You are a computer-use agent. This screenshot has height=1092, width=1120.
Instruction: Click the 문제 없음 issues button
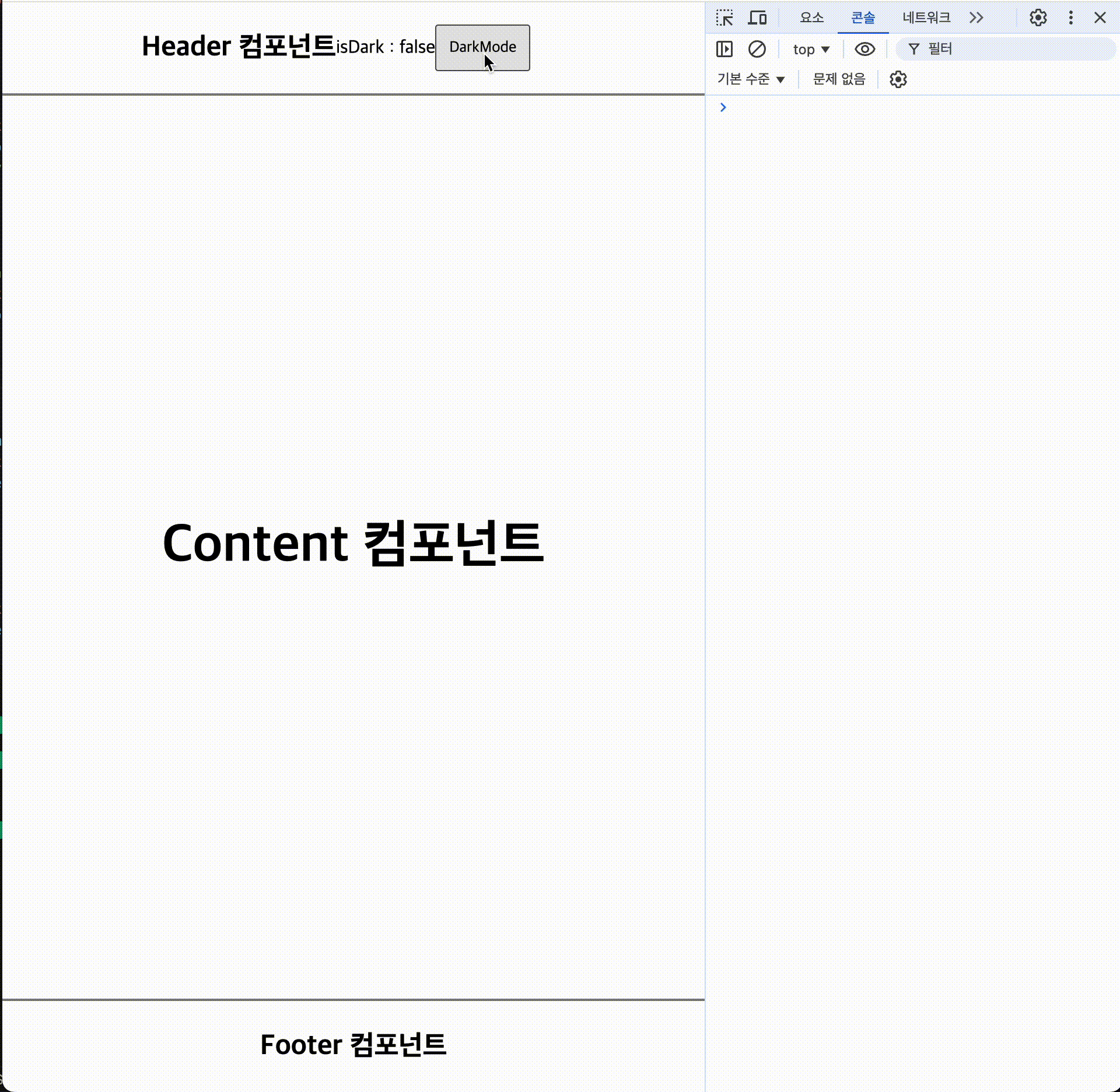839,79
